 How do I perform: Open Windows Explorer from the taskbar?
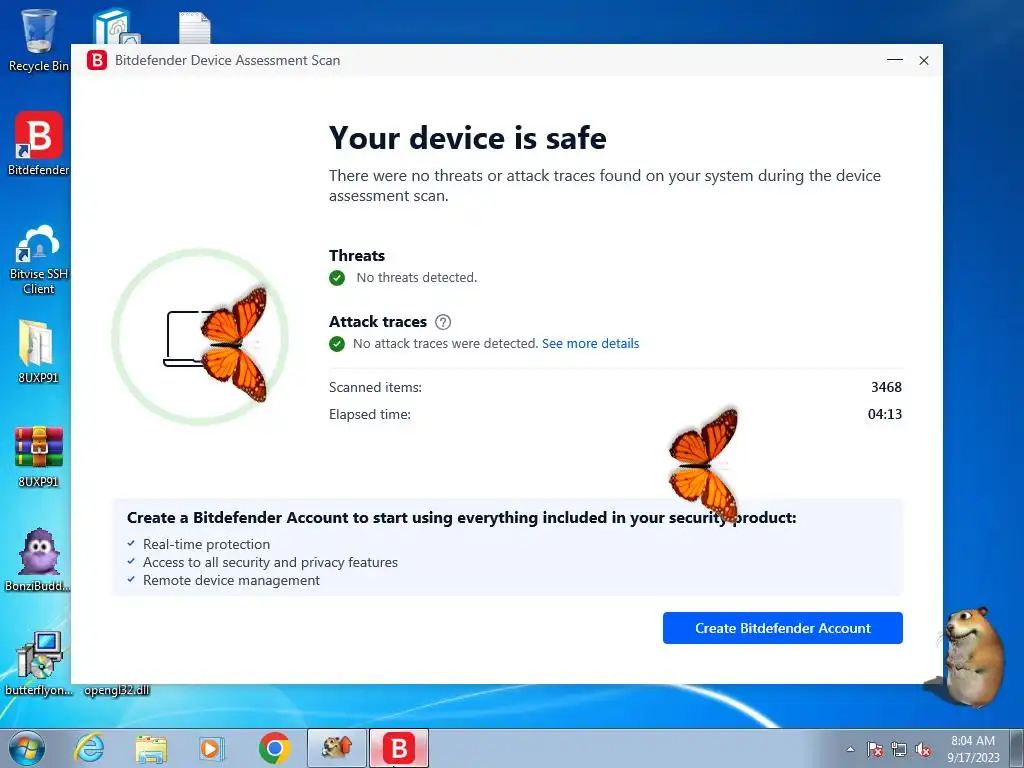click(151, 748)
